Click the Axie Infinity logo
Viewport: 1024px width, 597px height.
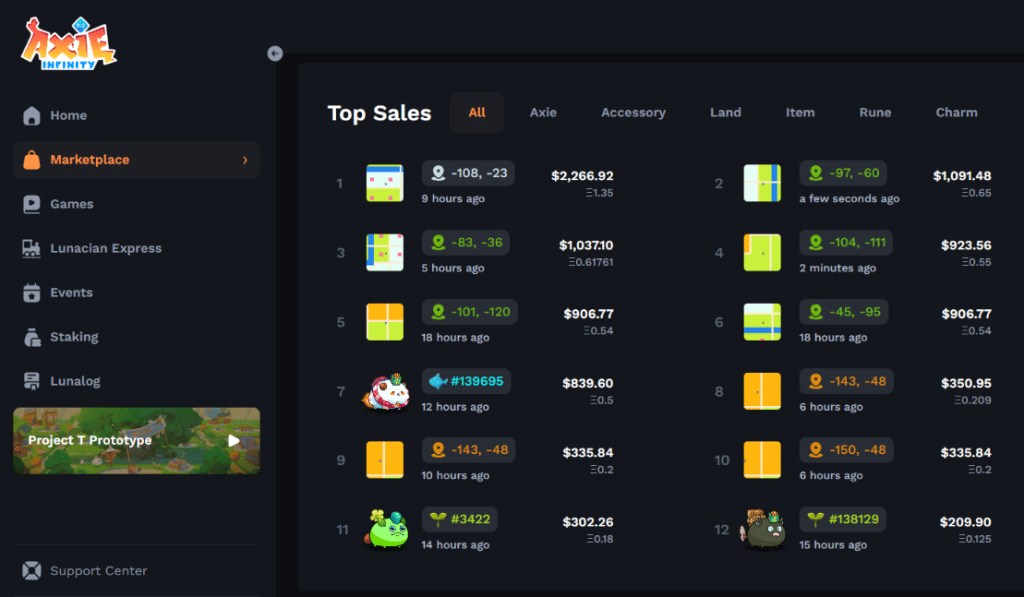(69, 44)
